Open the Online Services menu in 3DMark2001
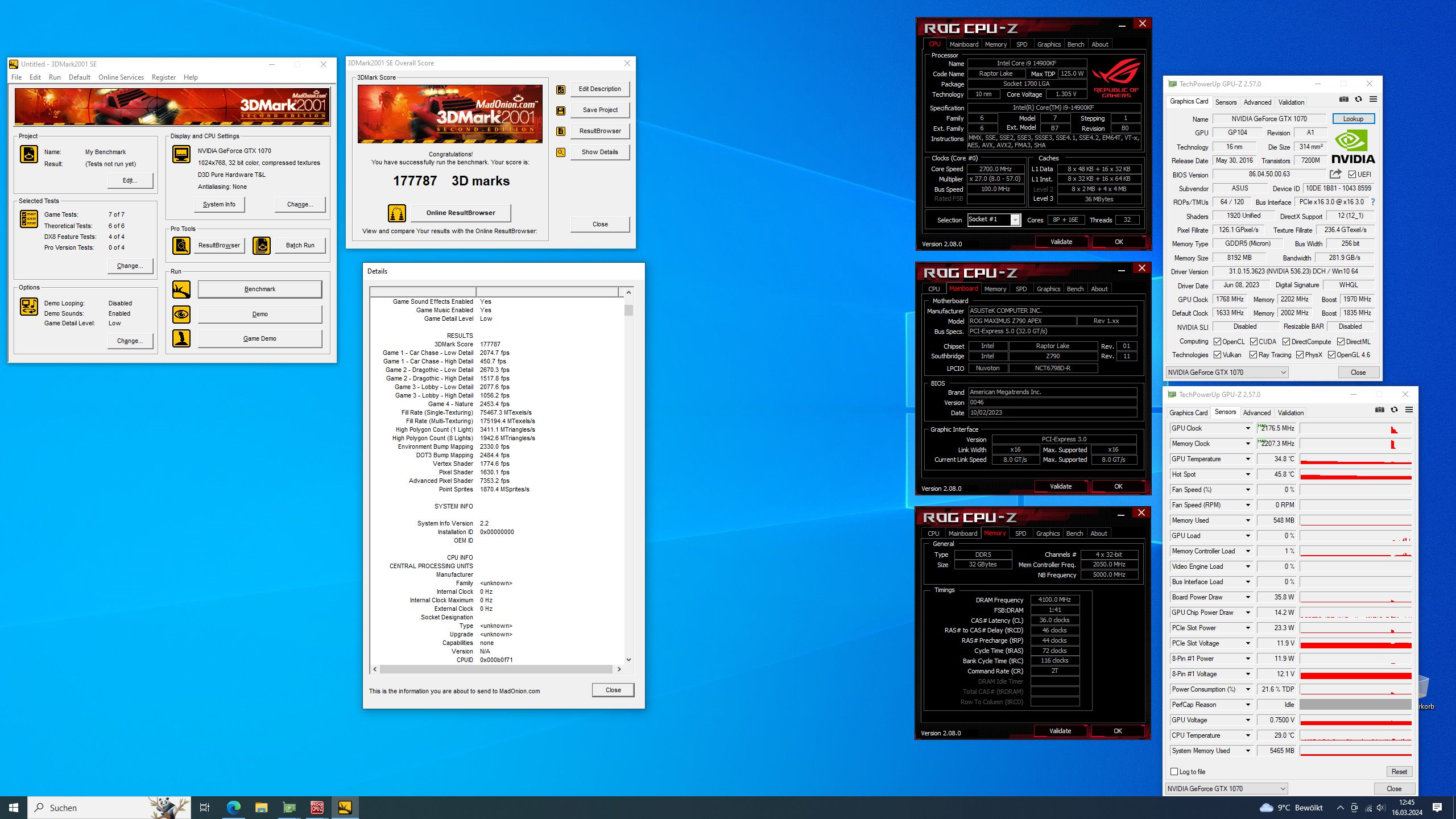The image size is (1456, 819). point(121,77)
